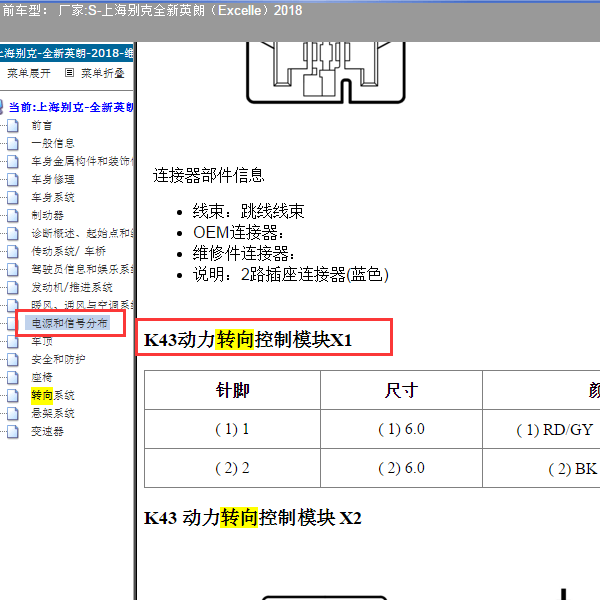Select root node 当前:上海别克-全新英朗

71,107
